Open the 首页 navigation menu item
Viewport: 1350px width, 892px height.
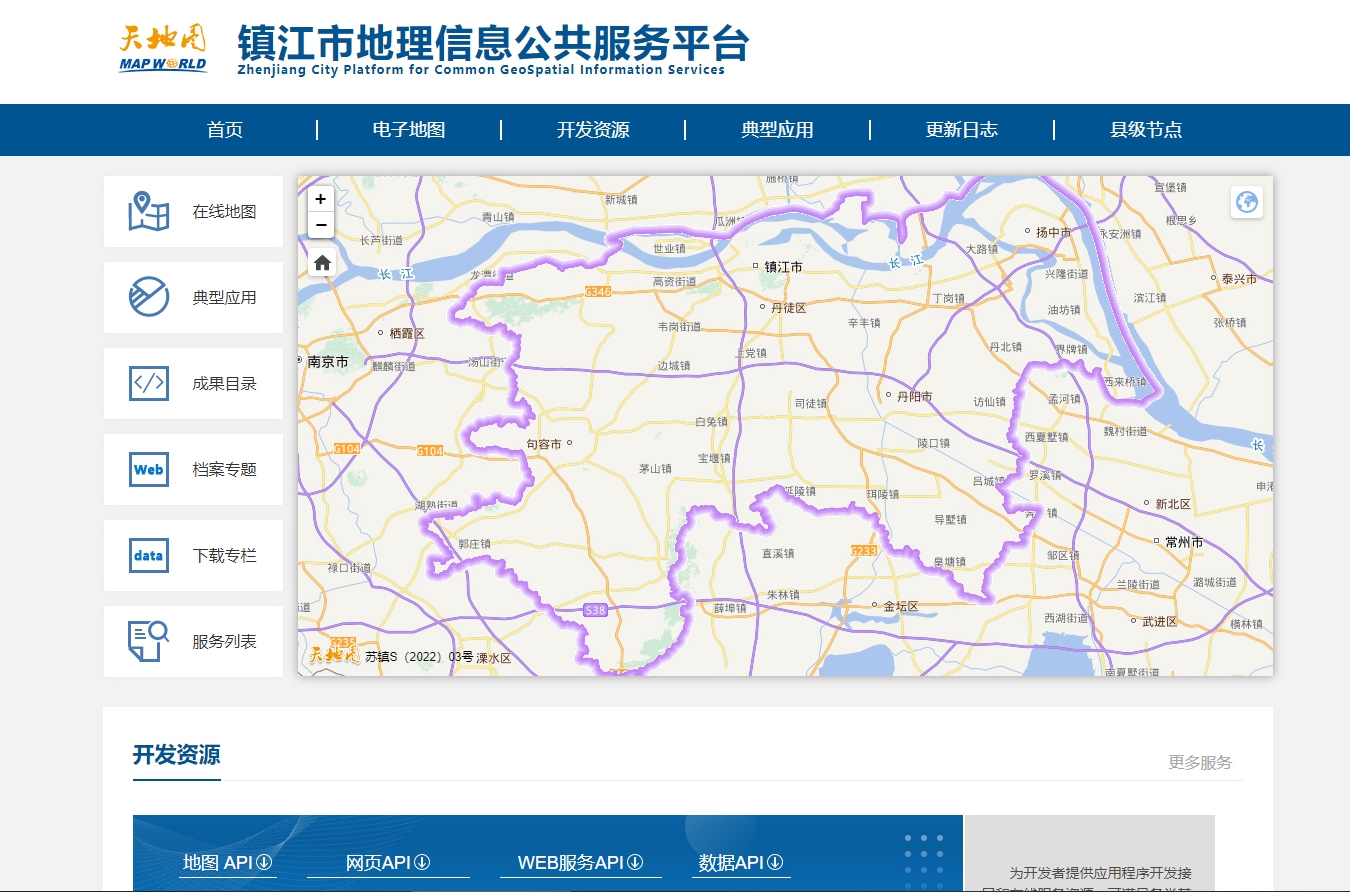point(225,130)
